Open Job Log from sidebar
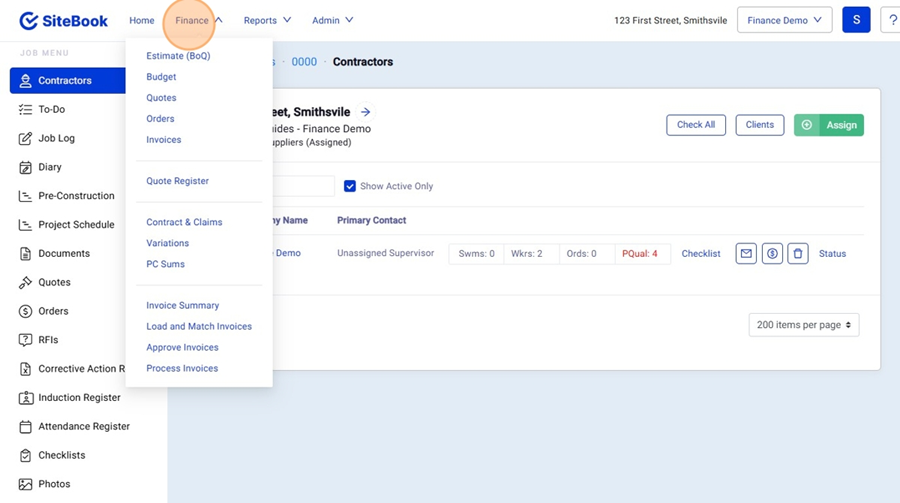Screen dimensions: 900x503 pos(56,139)
